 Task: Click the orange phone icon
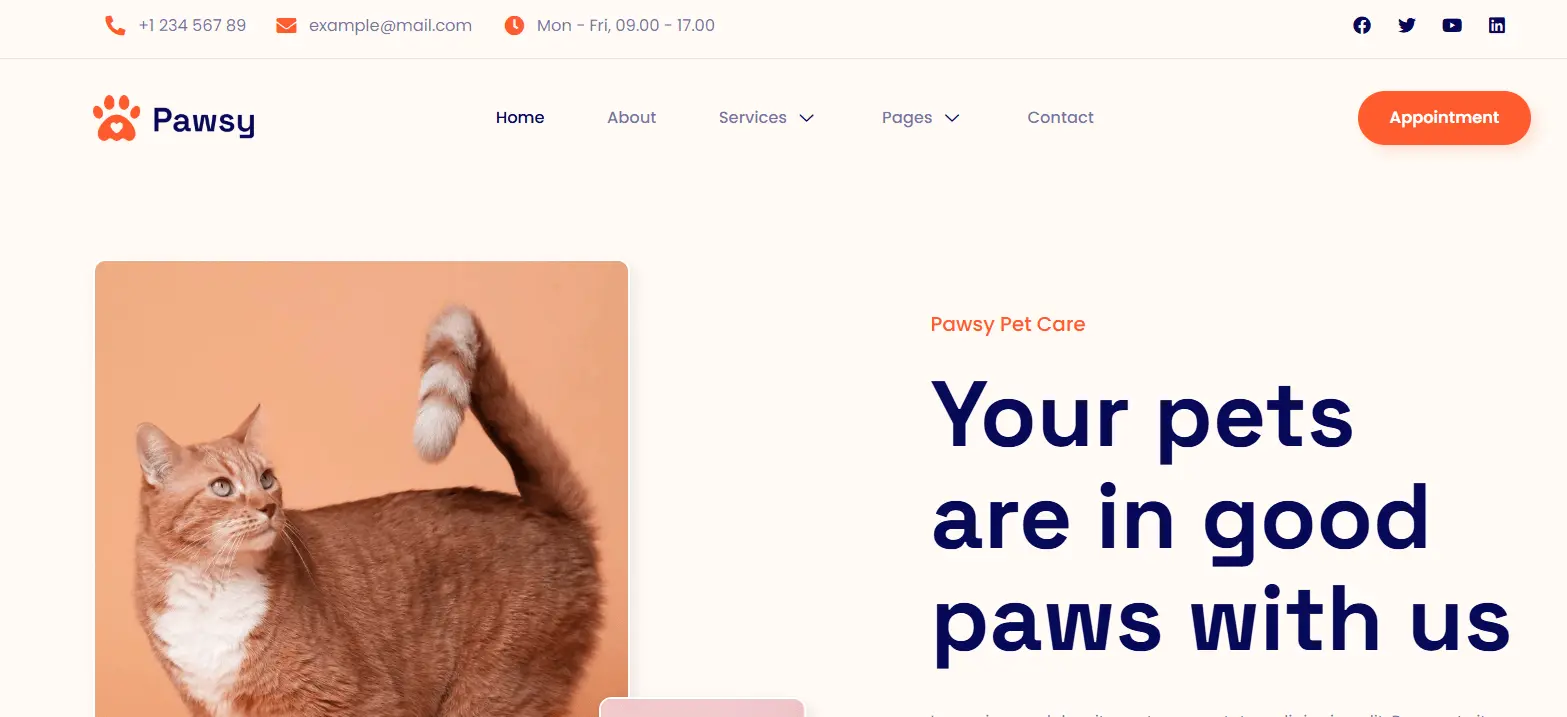[115, 25]
